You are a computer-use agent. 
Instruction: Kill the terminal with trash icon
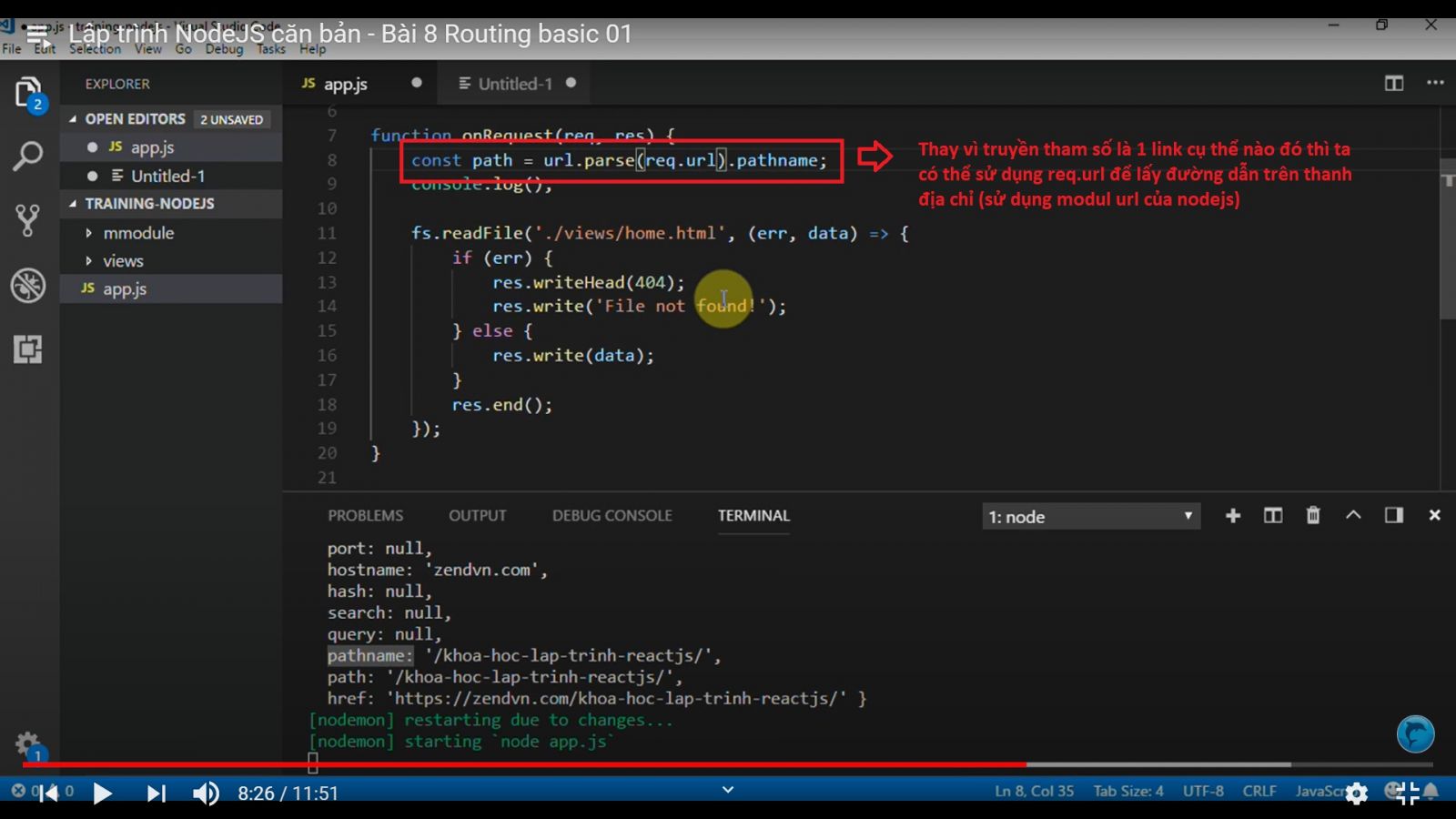(x=1313, y=516)
